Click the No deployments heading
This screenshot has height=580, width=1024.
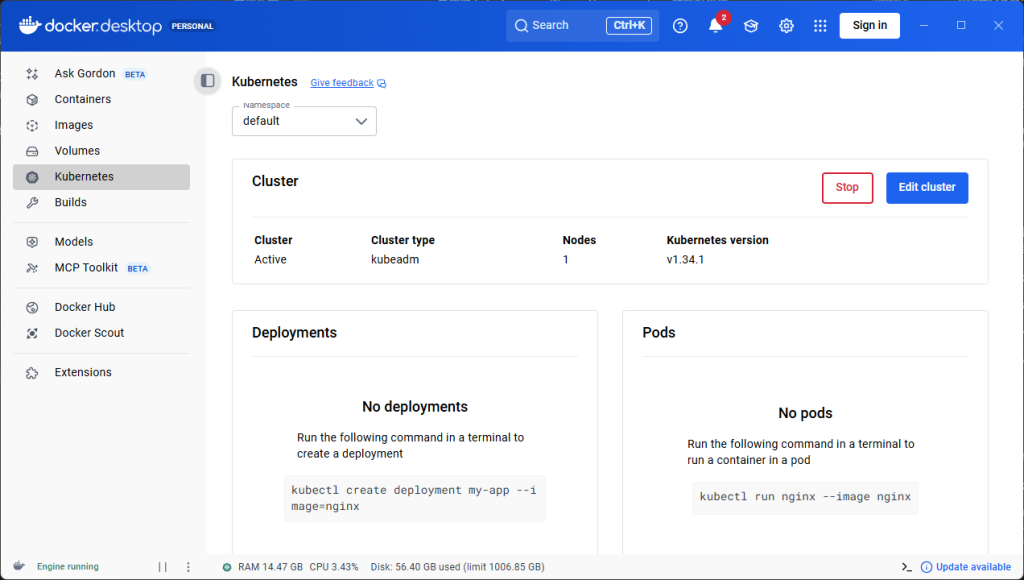tap(415, 406)
